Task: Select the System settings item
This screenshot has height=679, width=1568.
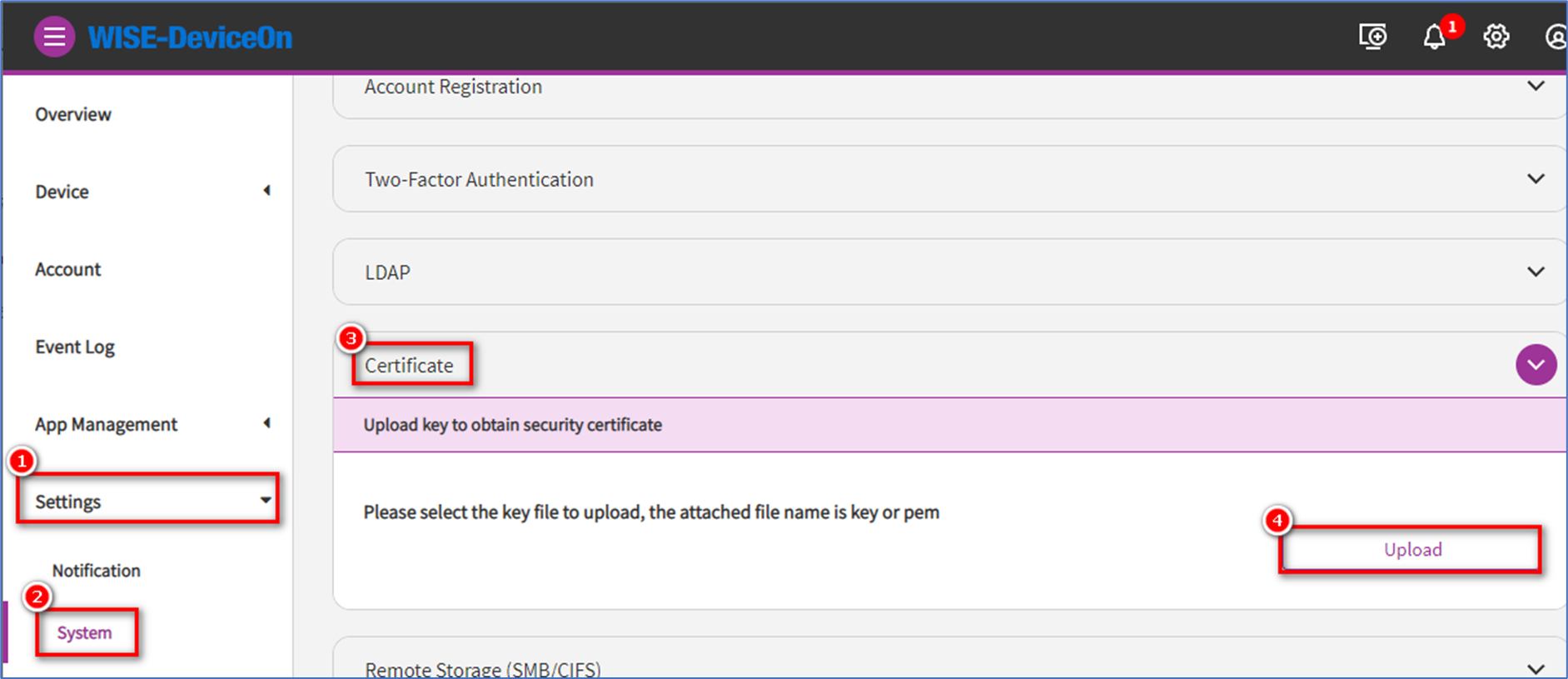Action: [x=84, y=632]
